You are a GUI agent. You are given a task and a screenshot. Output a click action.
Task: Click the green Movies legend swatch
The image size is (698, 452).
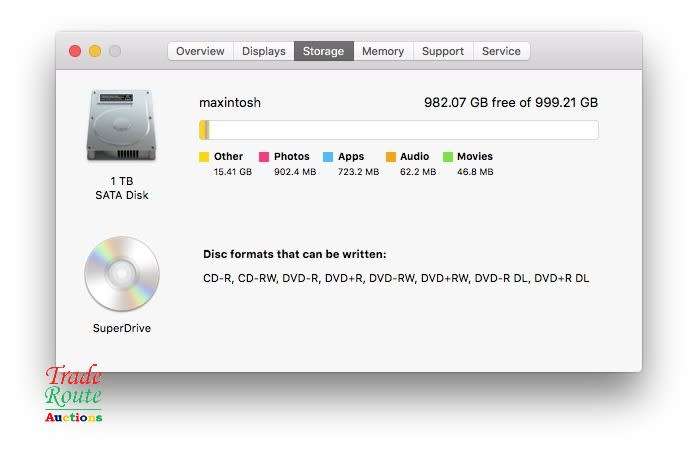click(x=448, y=157)
